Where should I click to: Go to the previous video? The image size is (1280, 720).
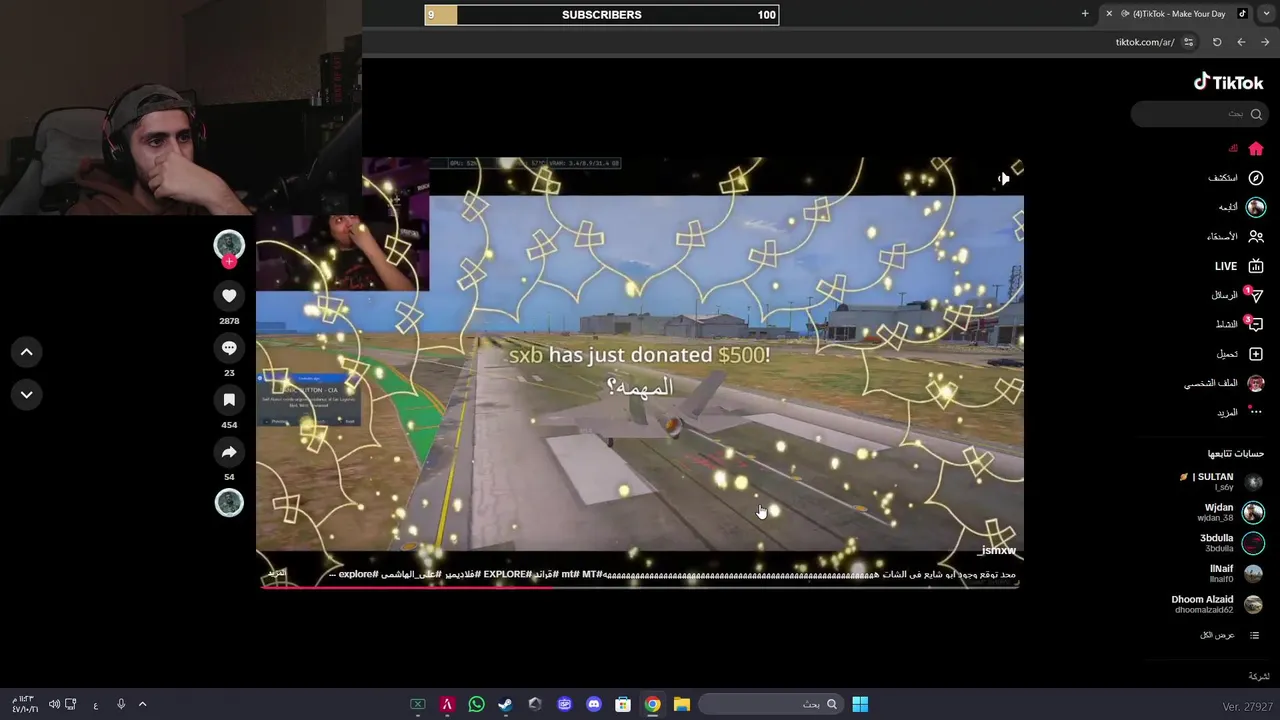click(27, 352)
